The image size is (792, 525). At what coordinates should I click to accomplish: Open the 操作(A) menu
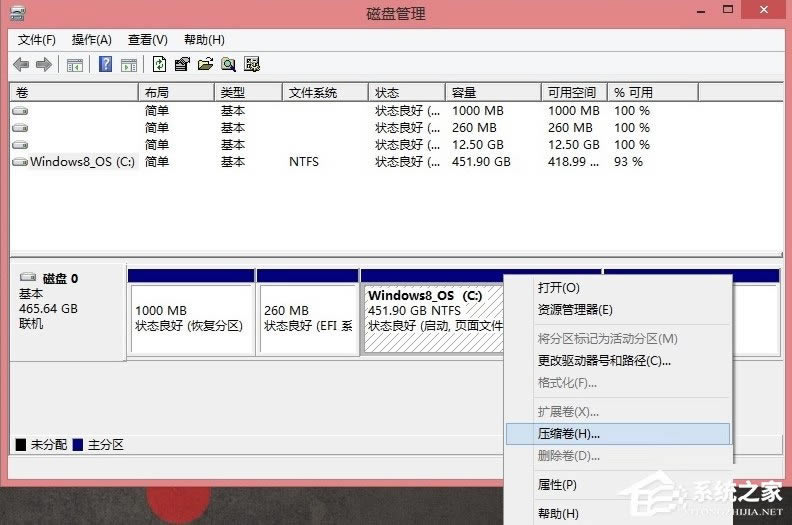pos(92,40)
